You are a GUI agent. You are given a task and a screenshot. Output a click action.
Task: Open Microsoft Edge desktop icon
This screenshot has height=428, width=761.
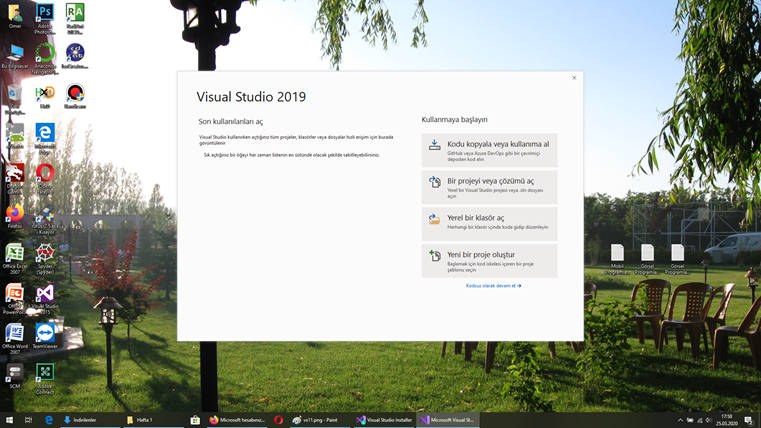pos(45,135)
